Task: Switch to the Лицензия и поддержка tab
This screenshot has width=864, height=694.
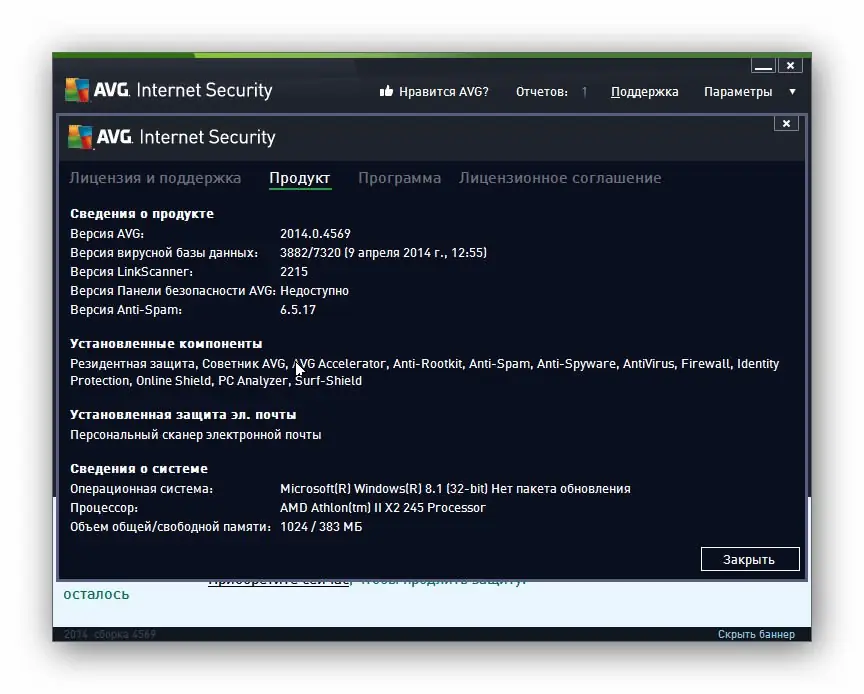Action: (155, 178)
